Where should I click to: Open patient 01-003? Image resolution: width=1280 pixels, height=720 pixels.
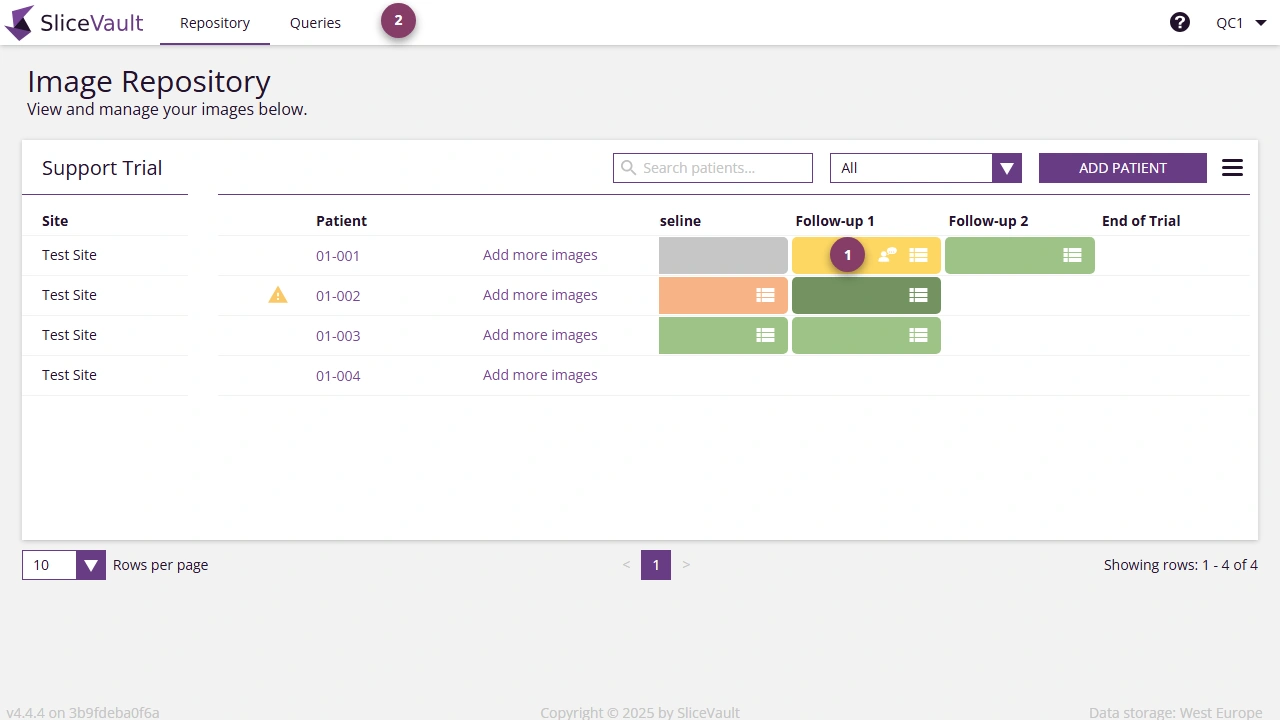tap(338, 336)
